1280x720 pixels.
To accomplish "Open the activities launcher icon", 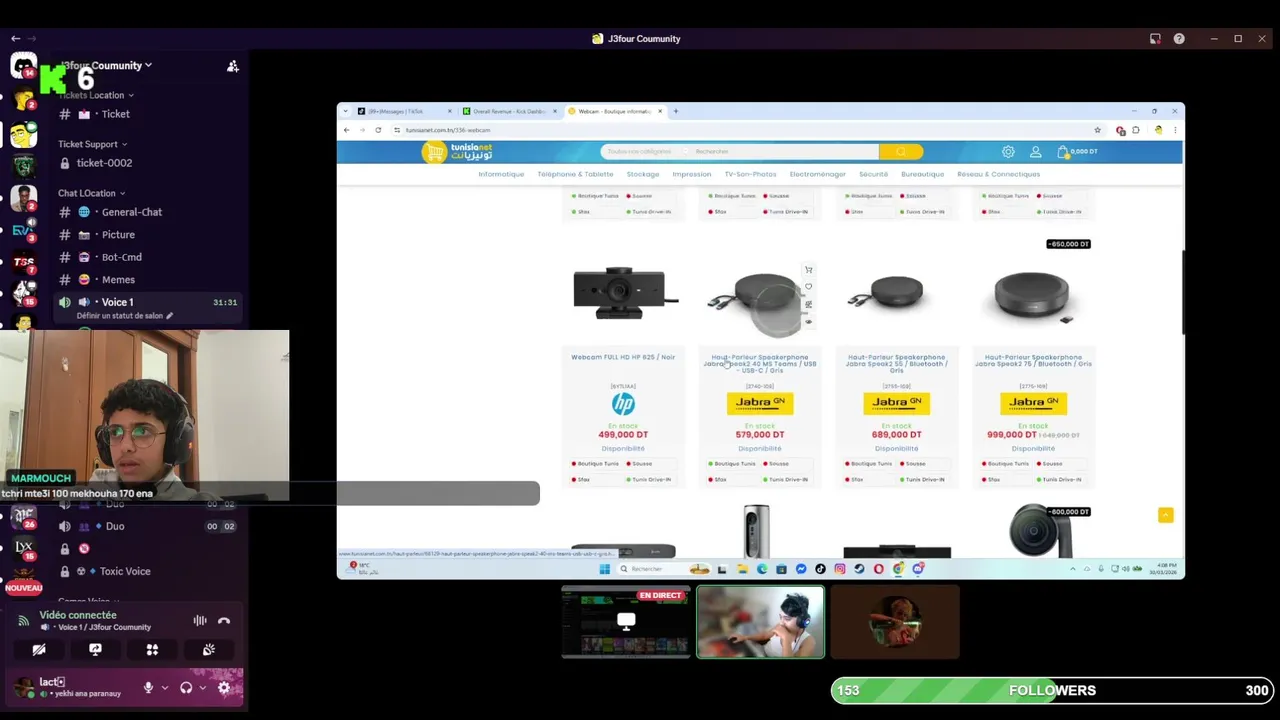I will [x=152, y=650].
